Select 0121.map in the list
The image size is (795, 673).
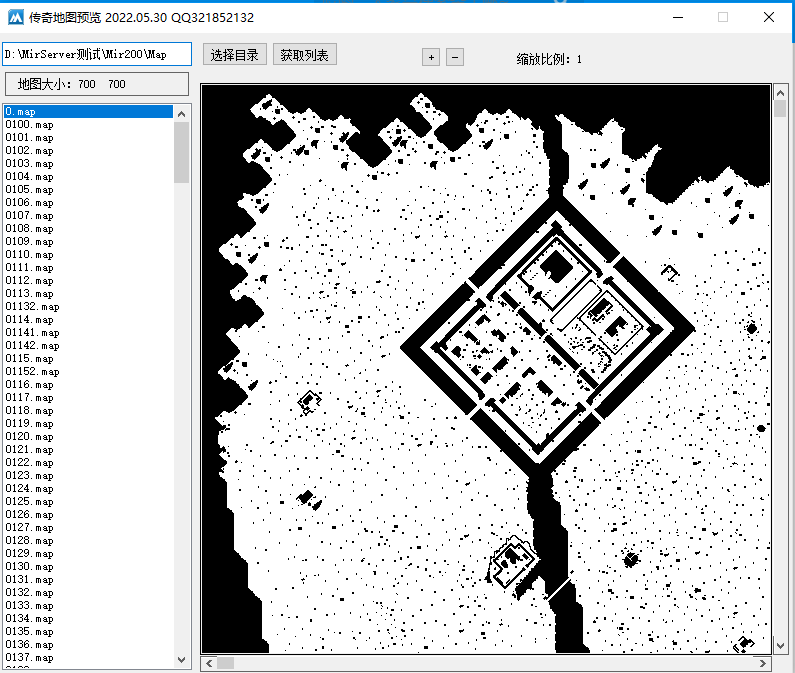click(x=88, y=450)
